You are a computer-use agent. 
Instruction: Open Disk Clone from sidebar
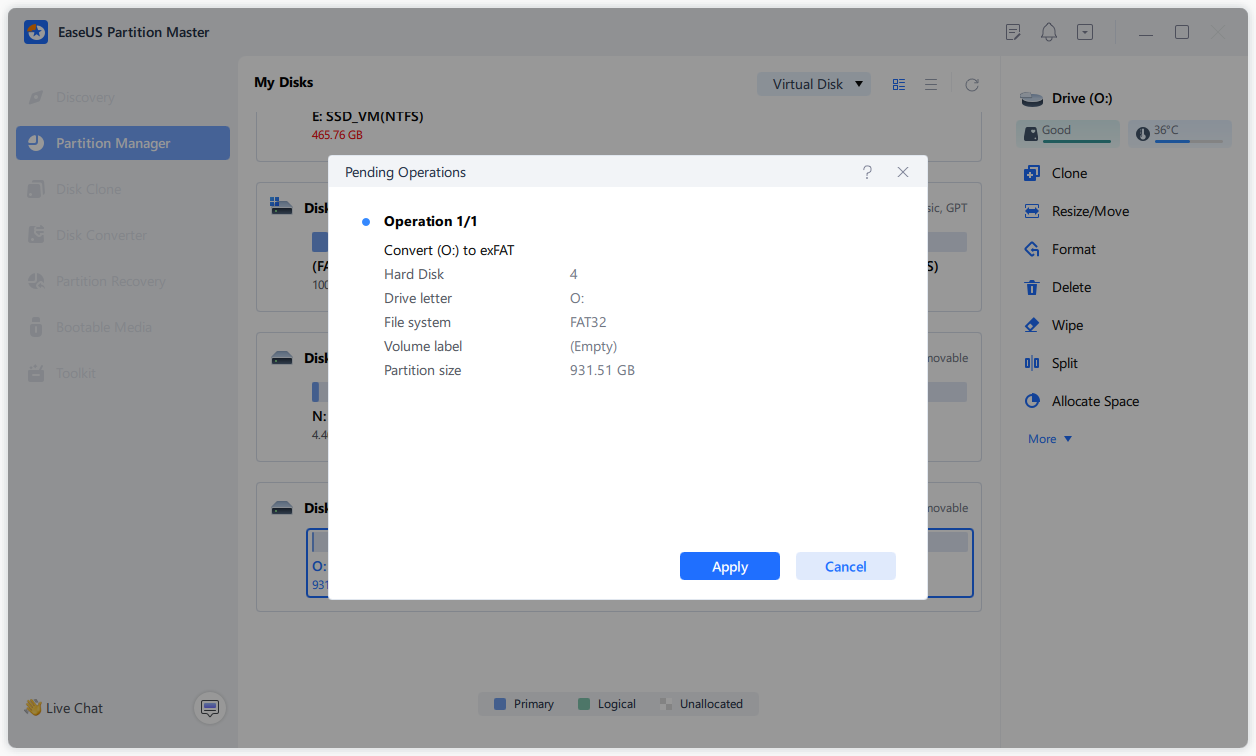click(x=123, y=189)
